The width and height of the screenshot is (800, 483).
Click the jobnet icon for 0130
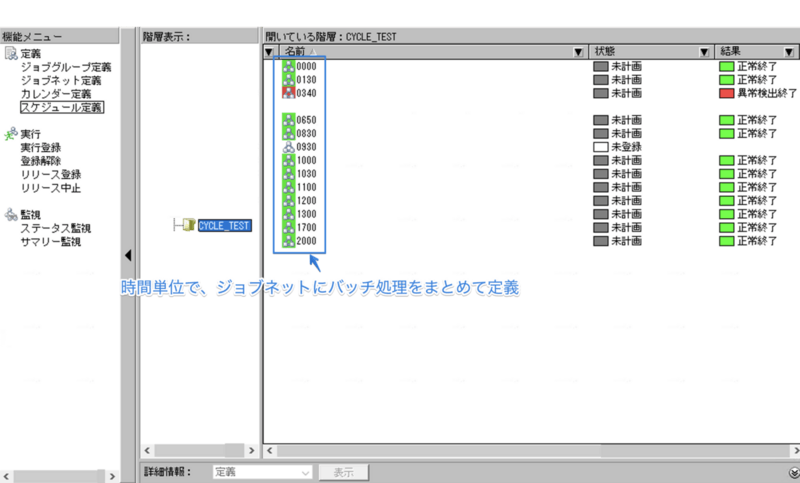tap(289, 80)
